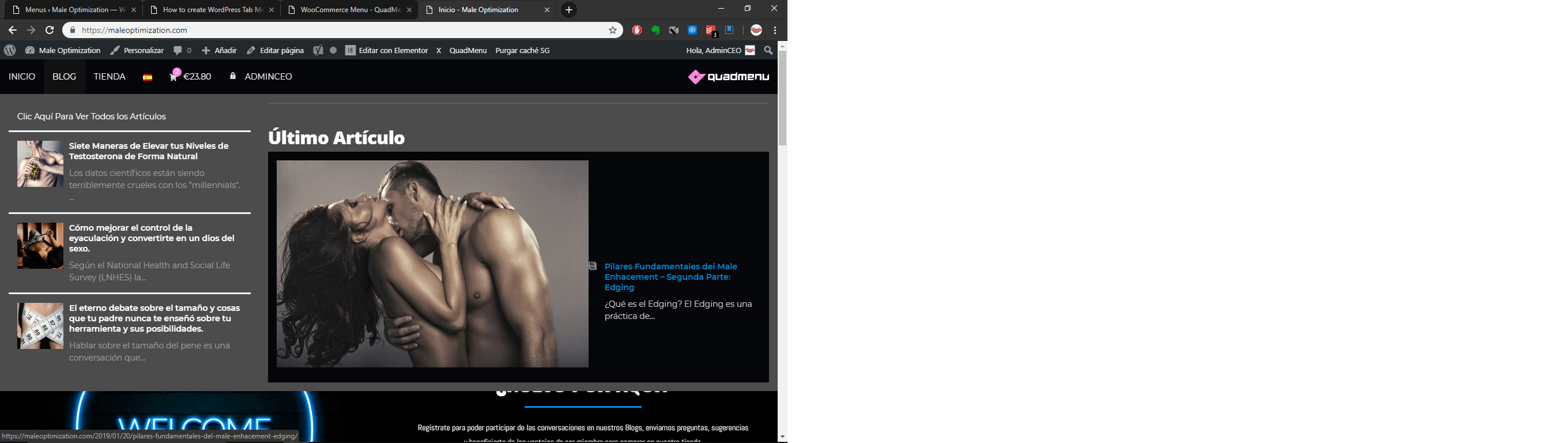Screen dimensions: 1568x443
Task: Open 'Siete Maneras de Elevar tus Niveles' article
Action: point(149,151)
